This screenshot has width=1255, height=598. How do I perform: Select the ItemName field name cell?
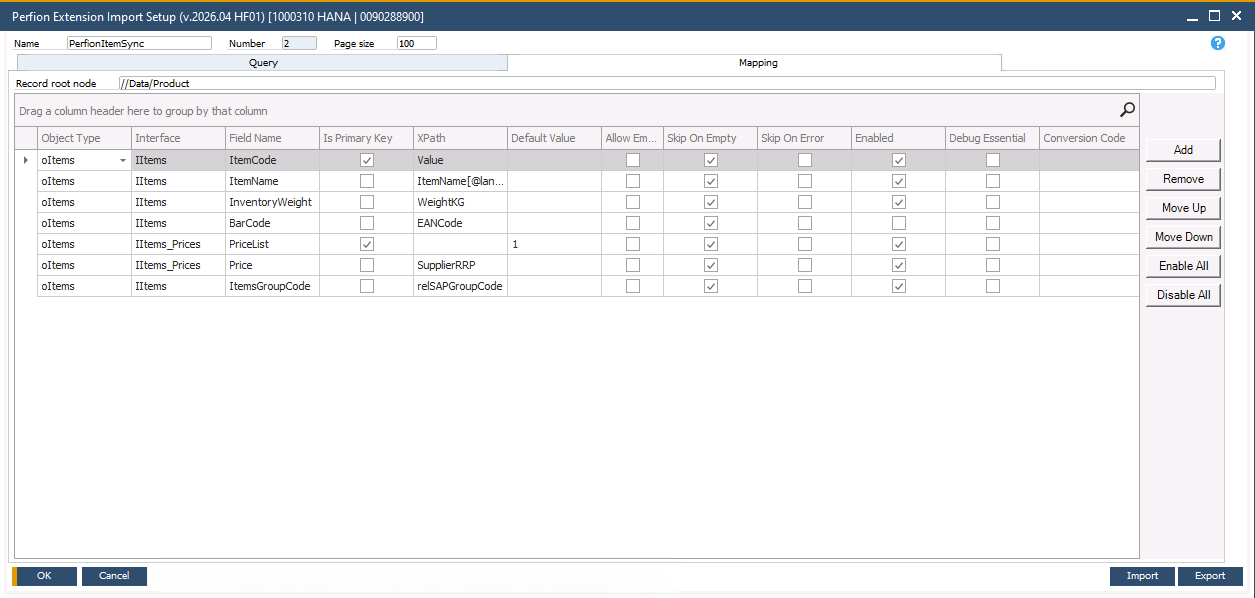click(x=272, y=181)
